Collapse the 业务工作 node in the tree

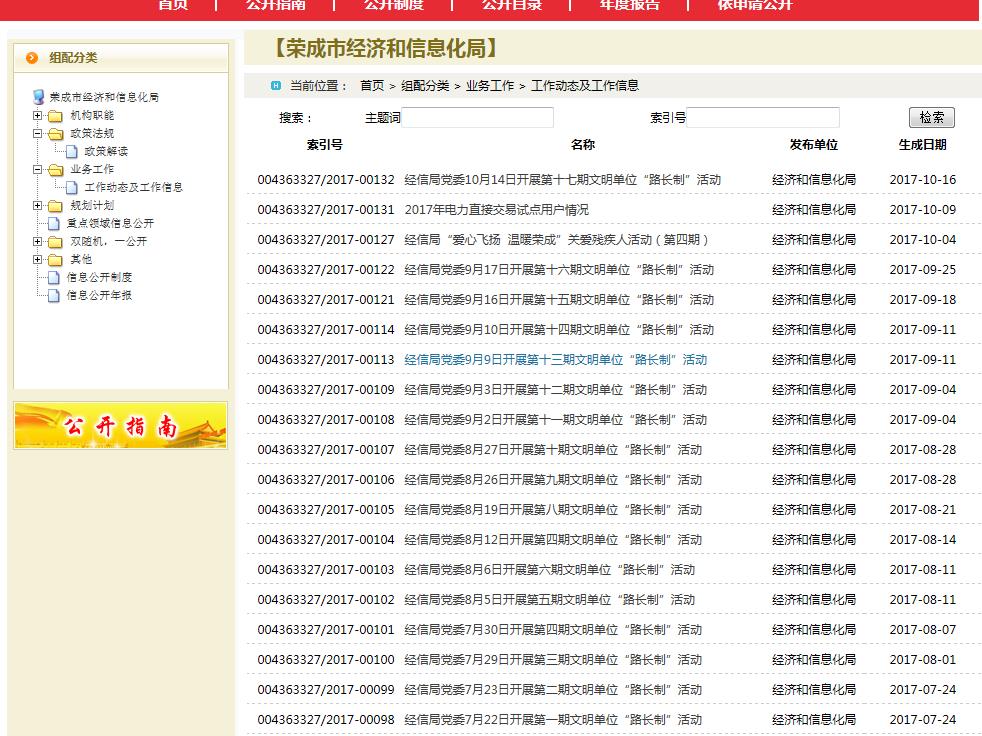[38, 170]
